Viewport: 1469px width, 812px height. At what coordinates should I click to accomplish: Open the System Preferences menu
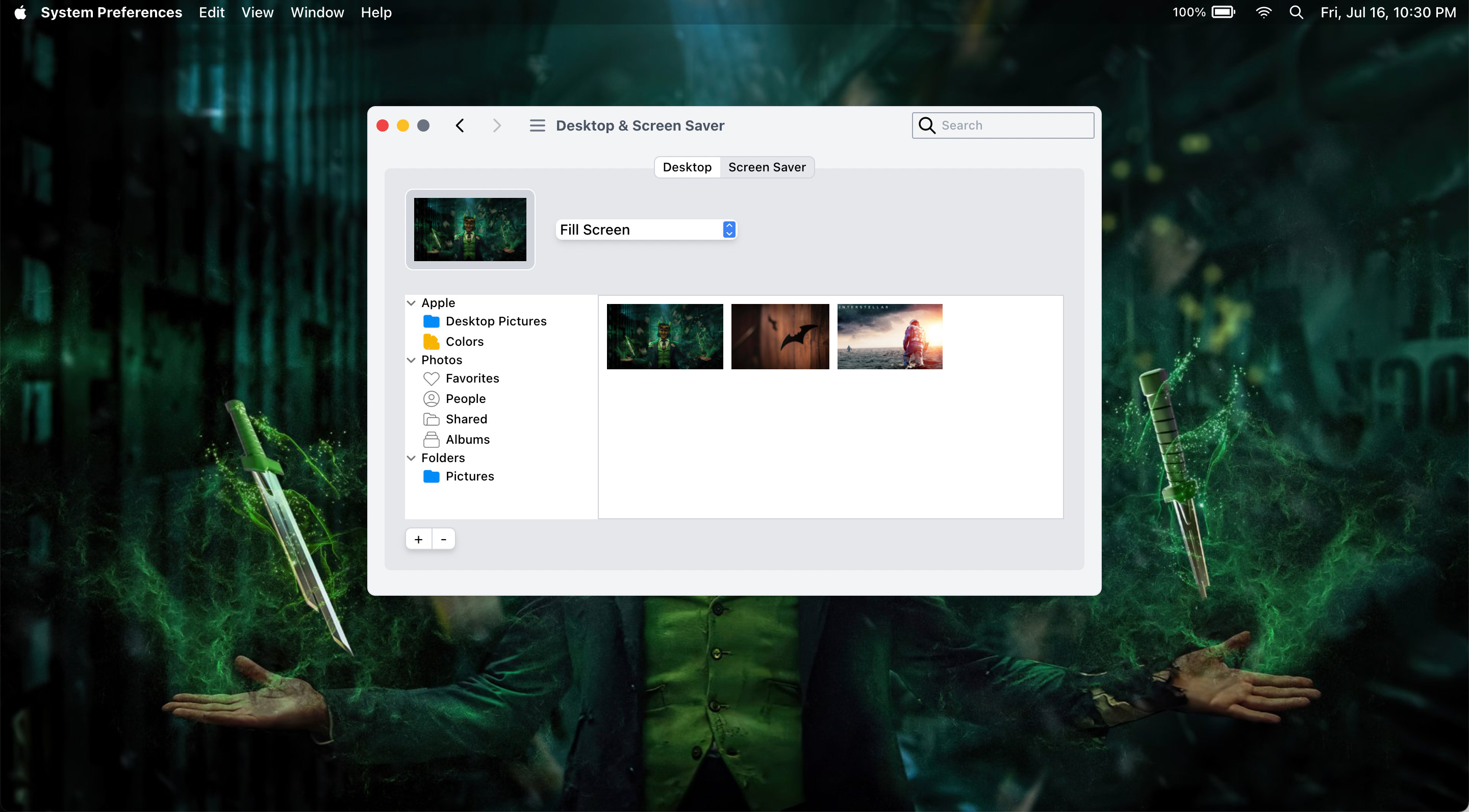(111, 12)
